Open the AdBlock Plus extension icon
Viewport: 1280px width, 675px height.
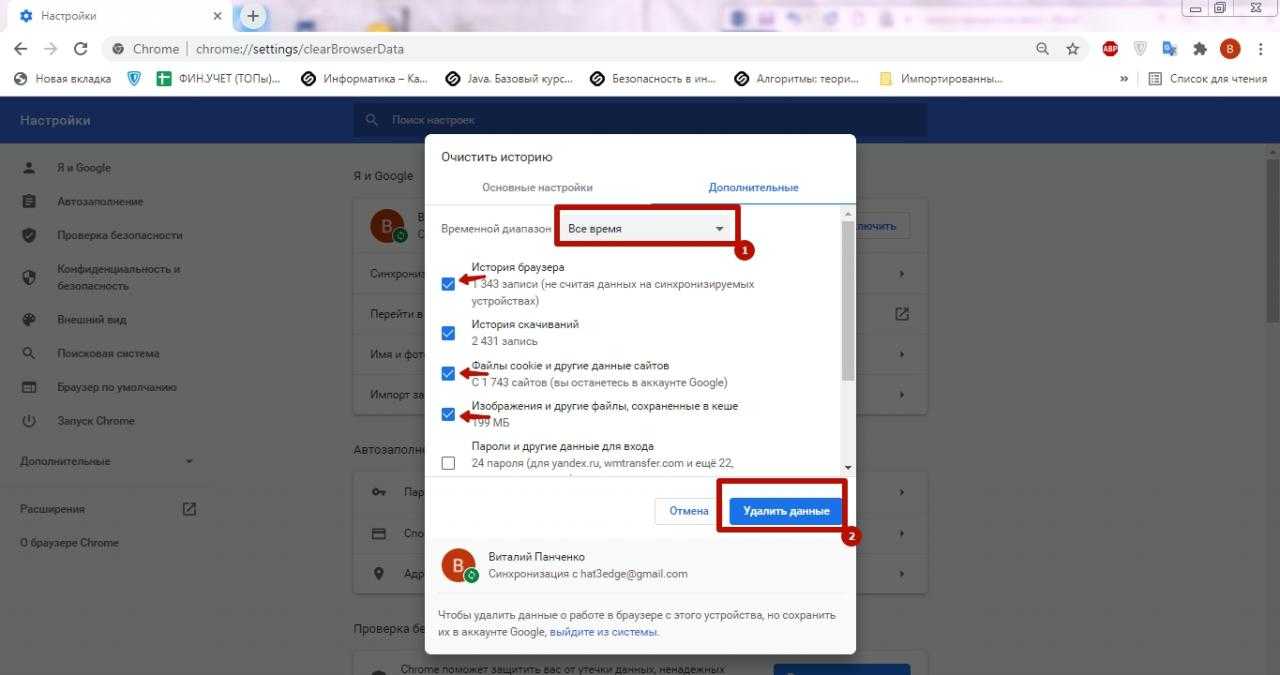click(x=1110, y=49)
